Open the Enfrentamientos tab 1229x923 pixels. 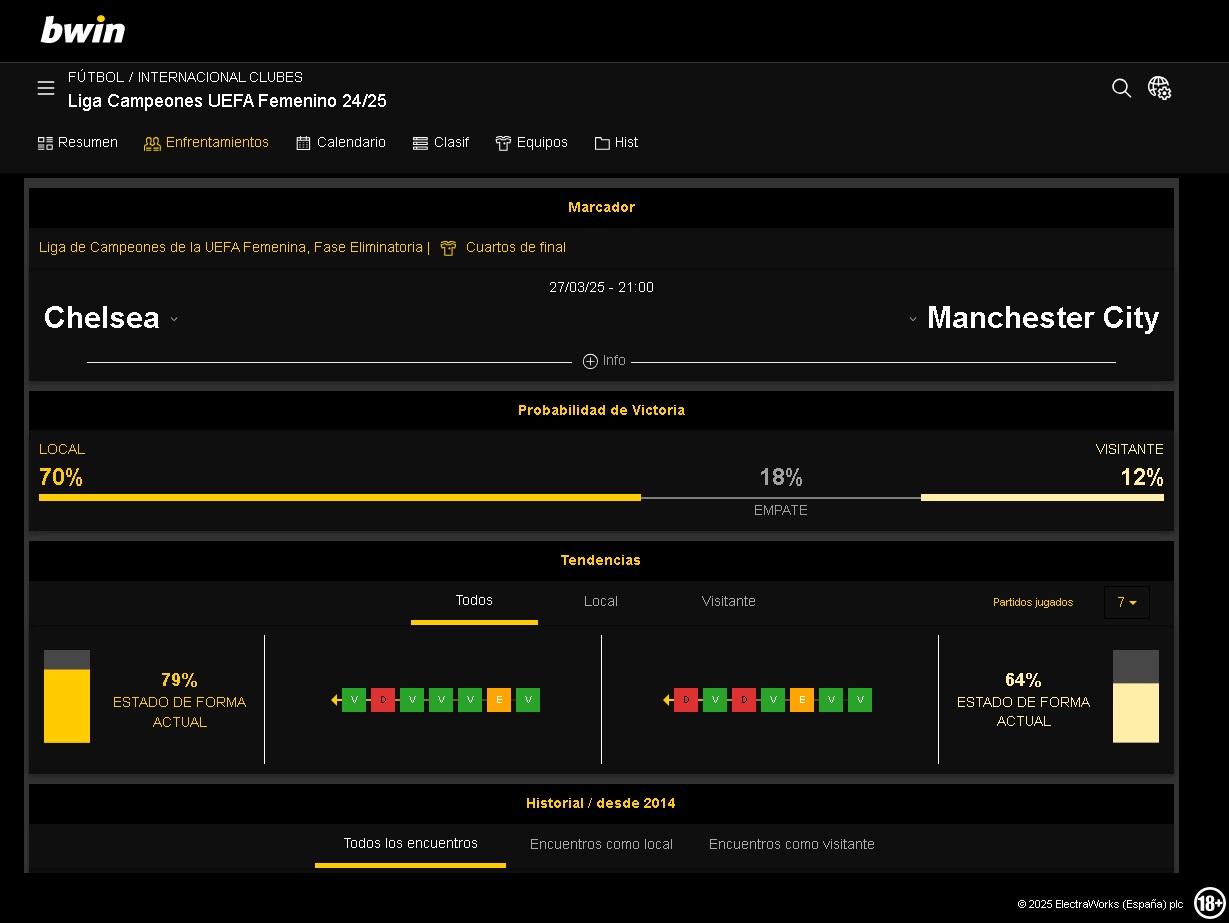click(x=207, y=143)
